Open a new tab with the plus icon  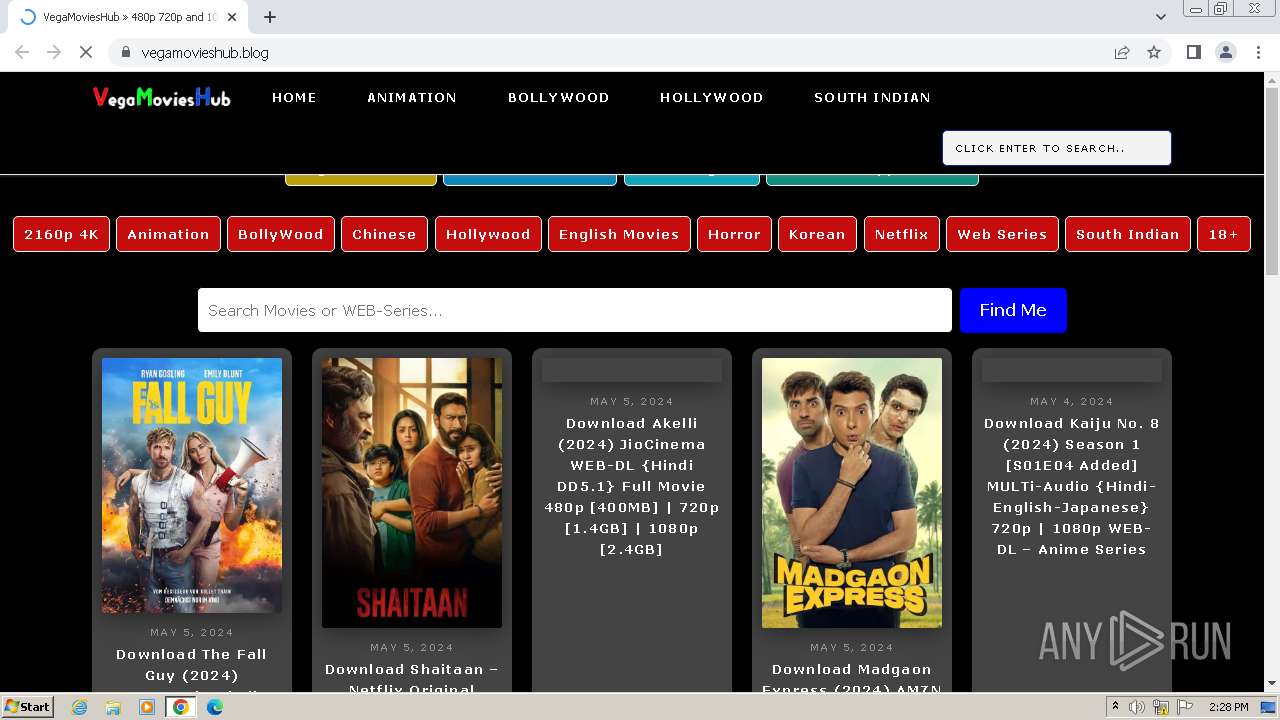click(270, 17)
